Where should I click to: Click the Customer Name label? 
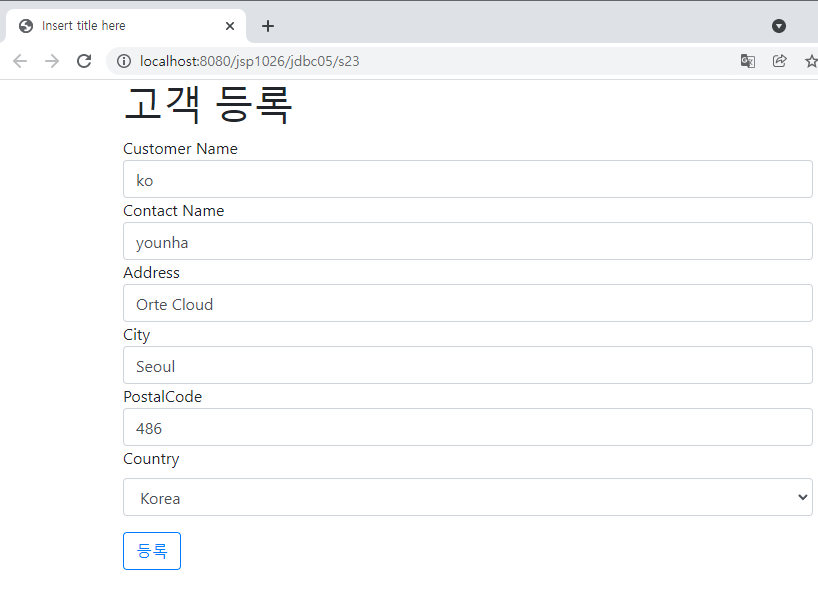point(181,149)
